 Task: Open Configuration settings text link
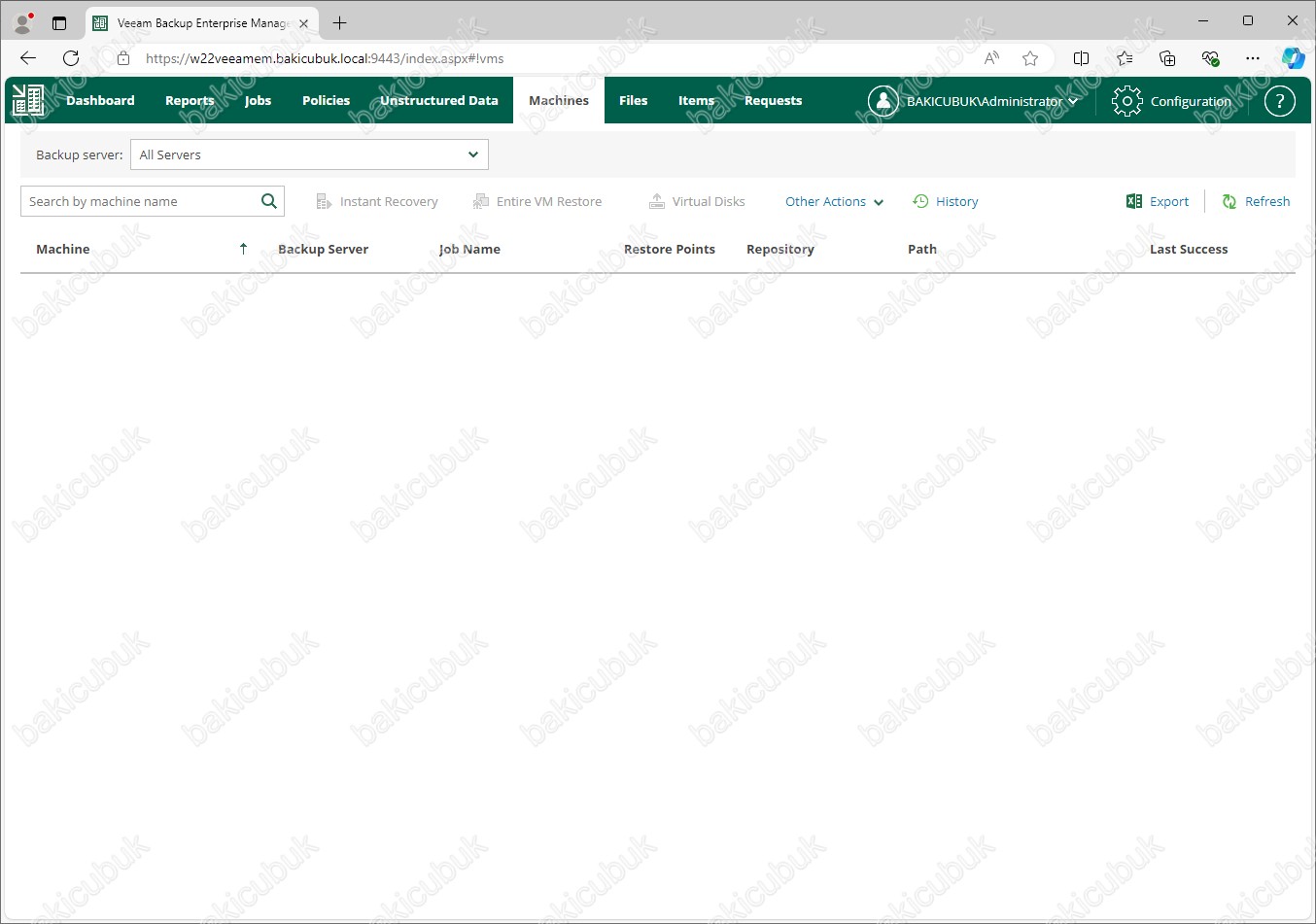pyautogui.click(x=1191, y=101)
